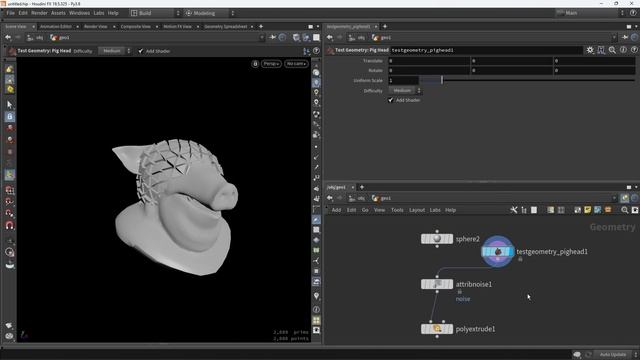Toggle Add Shader checkbox in viewport toolbar
This screenshot has width=640, height=360.
click(141, 51)
